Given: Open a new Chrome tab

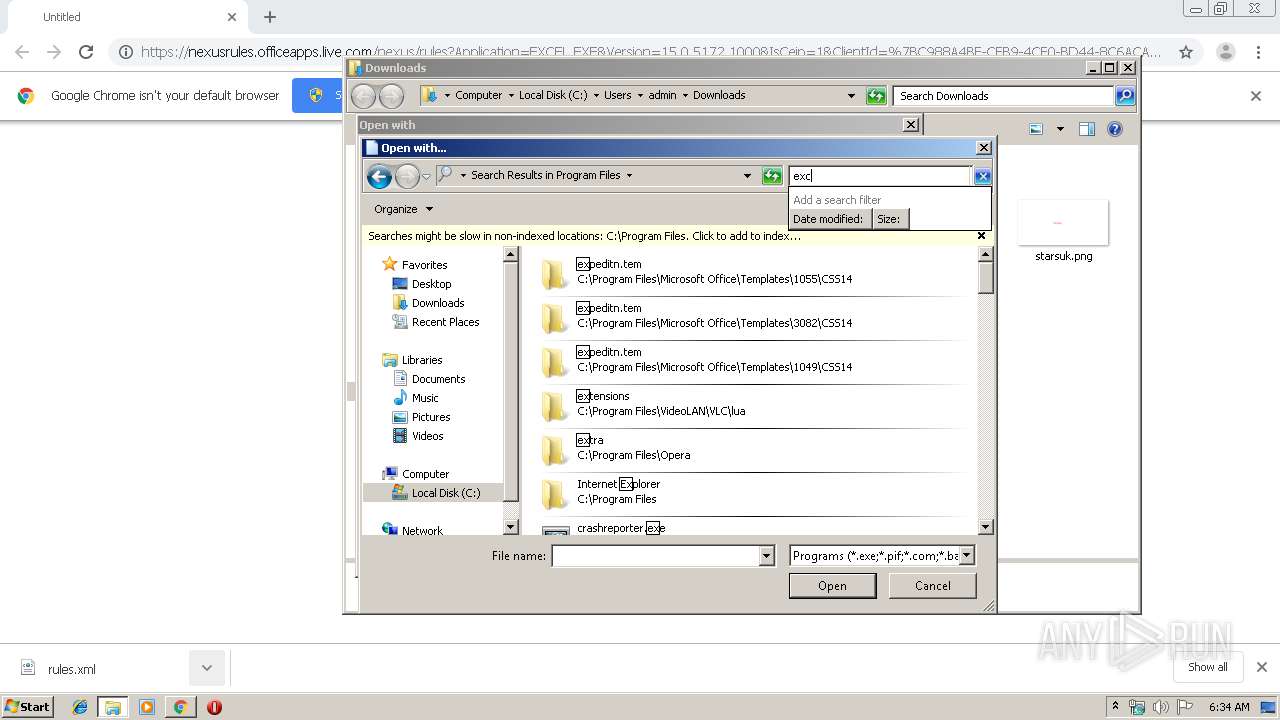Looking at the screenshot, I should pos(269,17).
